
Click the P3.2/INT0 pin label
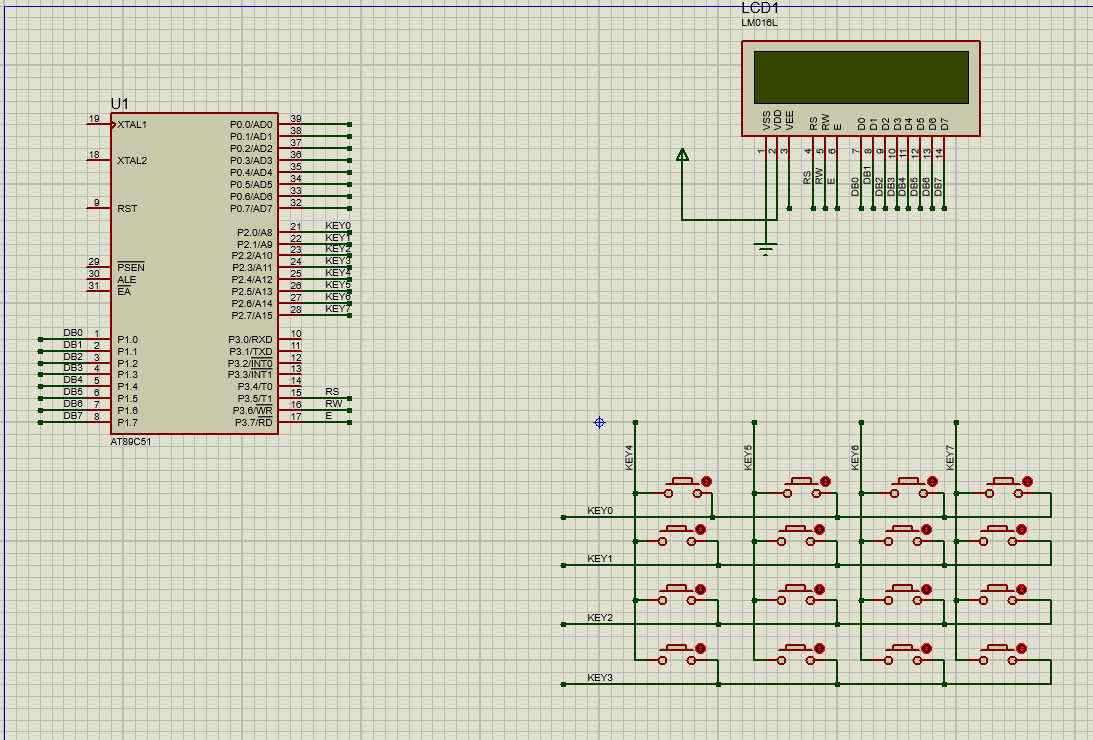[250, 363]
